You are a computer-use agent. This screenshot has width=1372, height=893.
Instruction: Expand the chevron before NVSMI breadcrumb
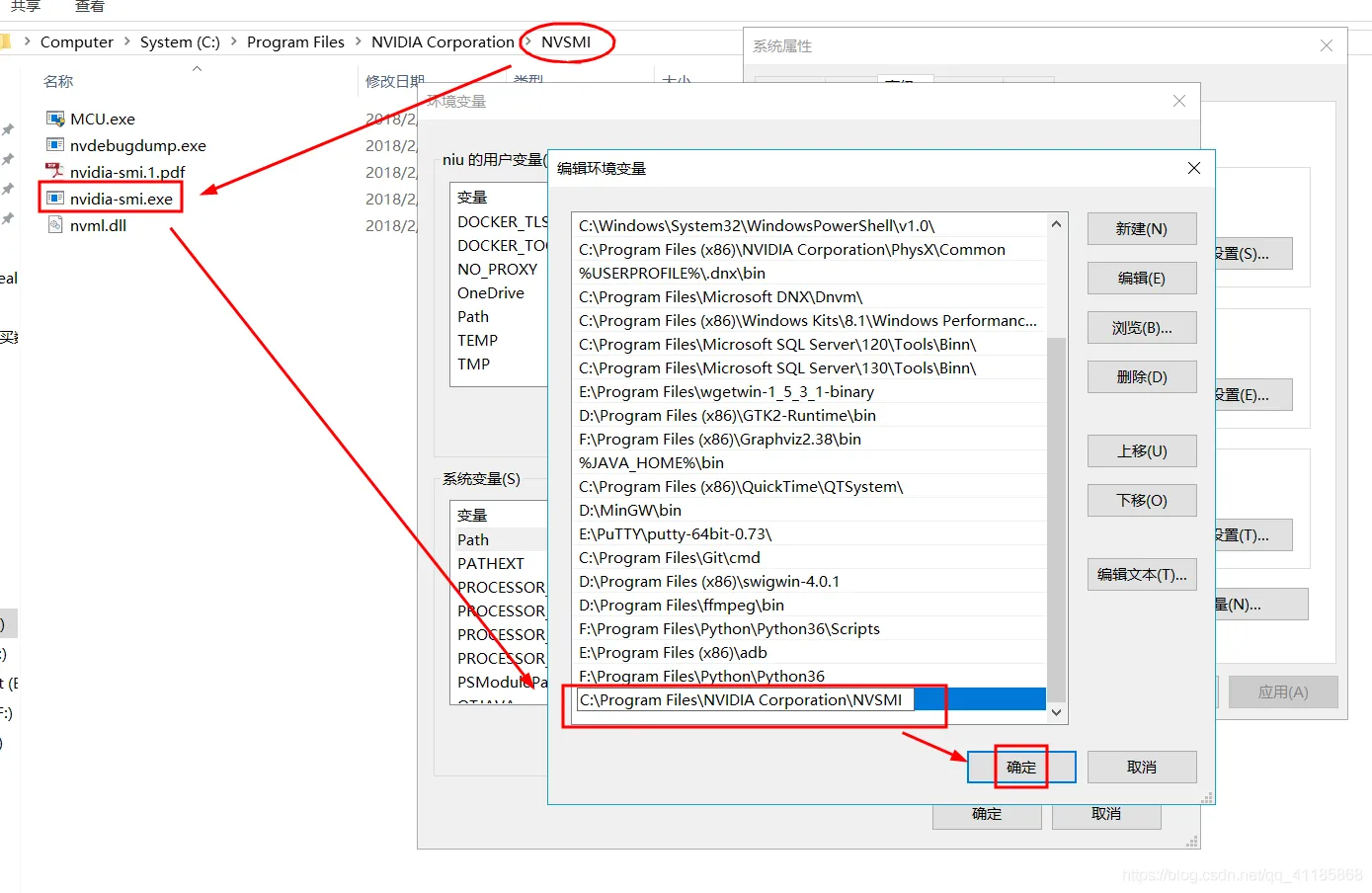coord(527,41)
